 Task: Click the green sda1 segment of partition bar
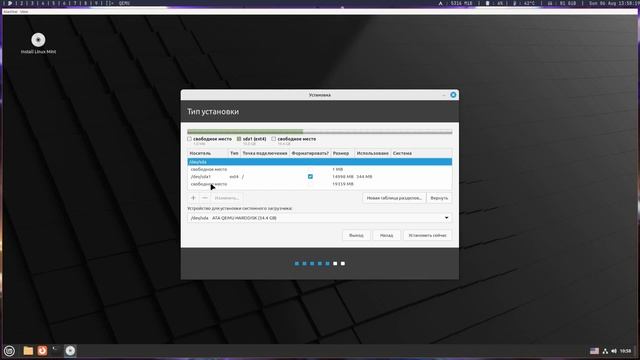point(245,132)
